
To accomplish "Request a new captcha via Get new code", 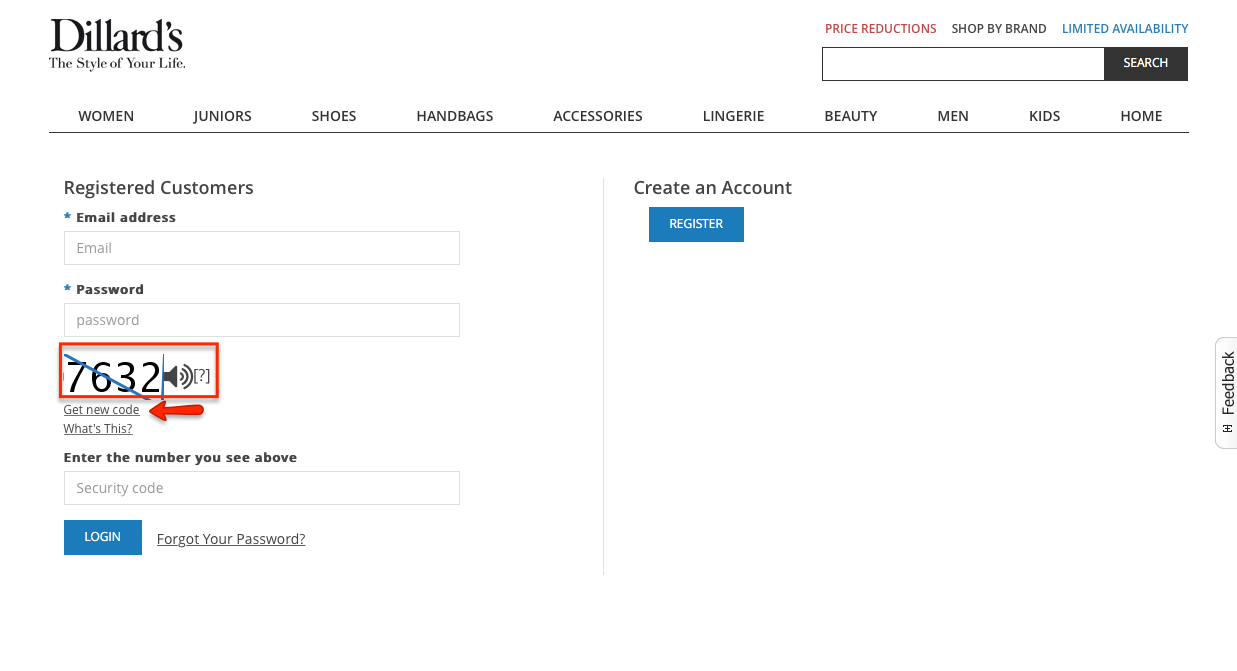I will tap(101, 409).
